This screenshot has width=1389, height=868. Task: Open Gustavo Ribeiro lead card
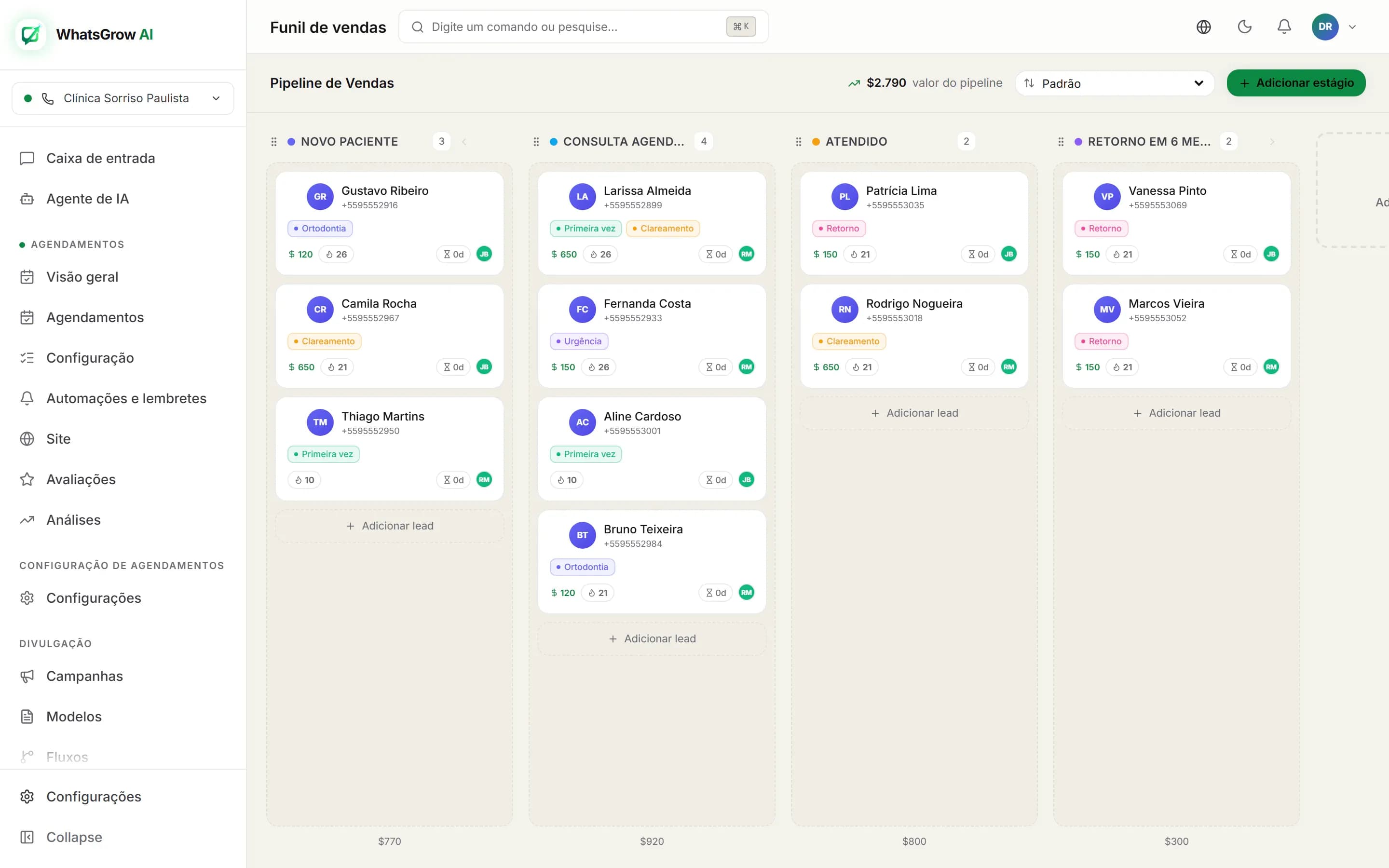tap(390, 223)
